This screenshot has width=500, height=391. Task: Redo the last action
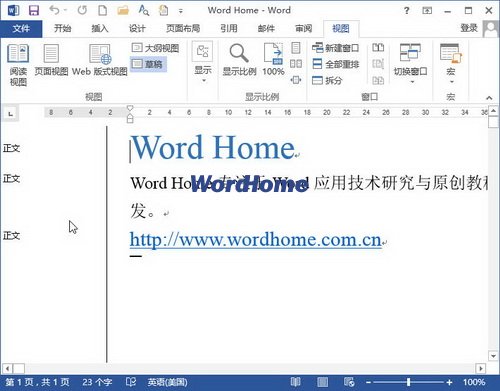point(82,10)
